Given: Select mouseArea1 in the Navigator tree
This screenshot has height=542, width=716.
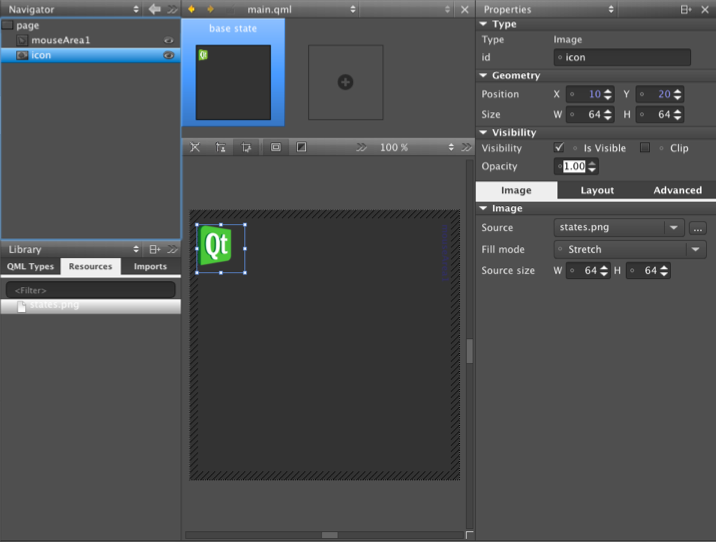Looking at the screenshot, I should coord(90,40).
